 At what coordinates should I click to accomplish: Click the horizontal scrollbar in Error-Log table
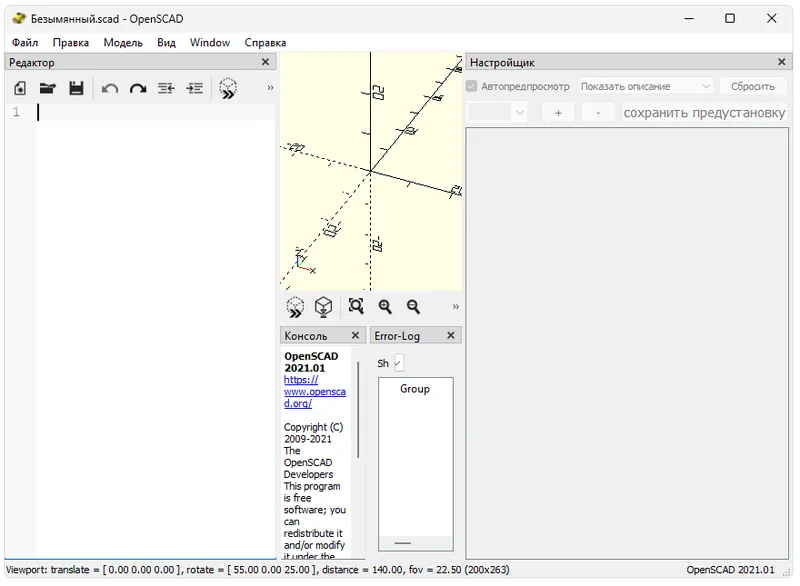click(x=403, y=543)
